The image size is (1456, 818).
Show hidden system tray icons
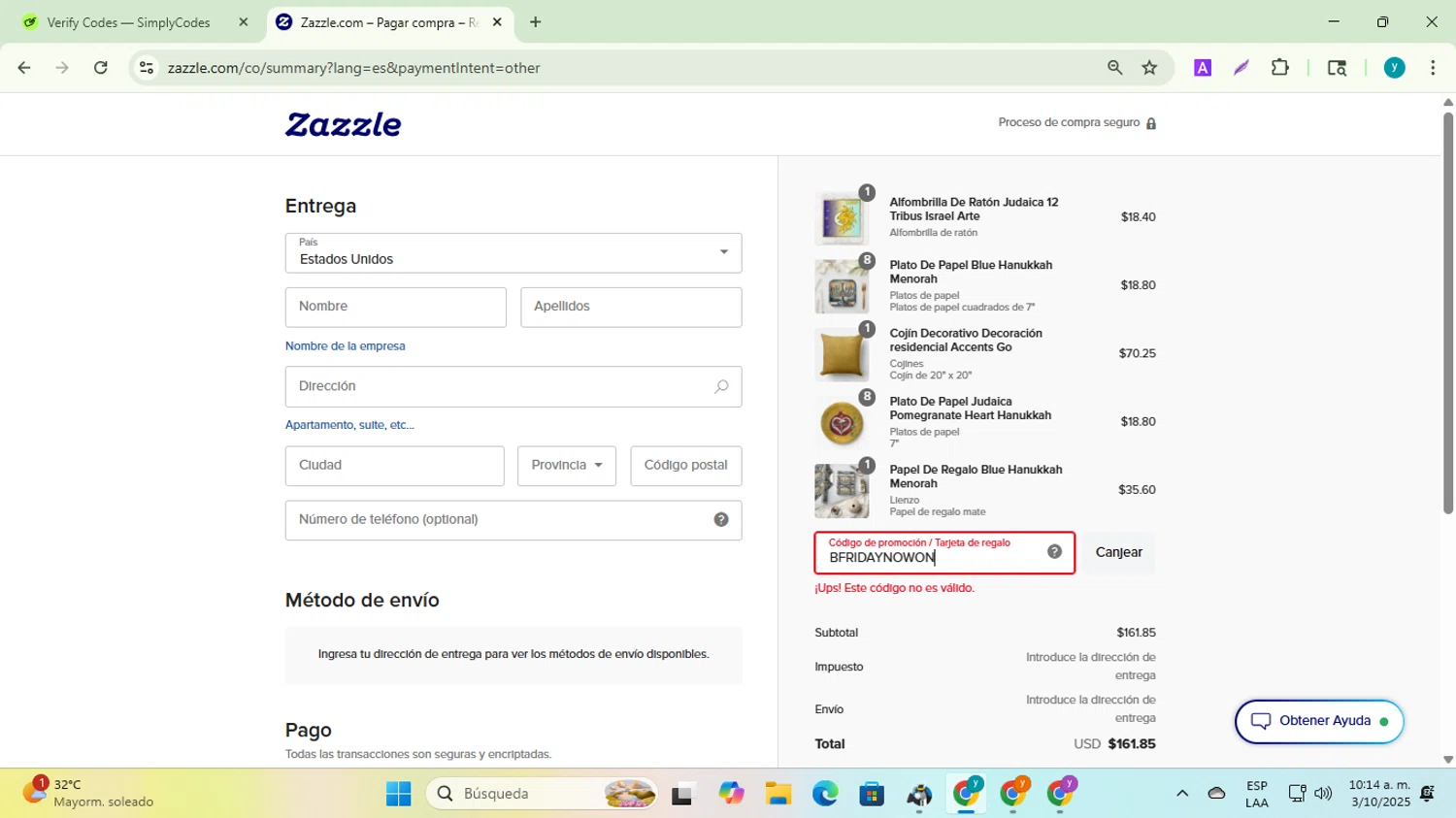click(x=1182, y=794)
